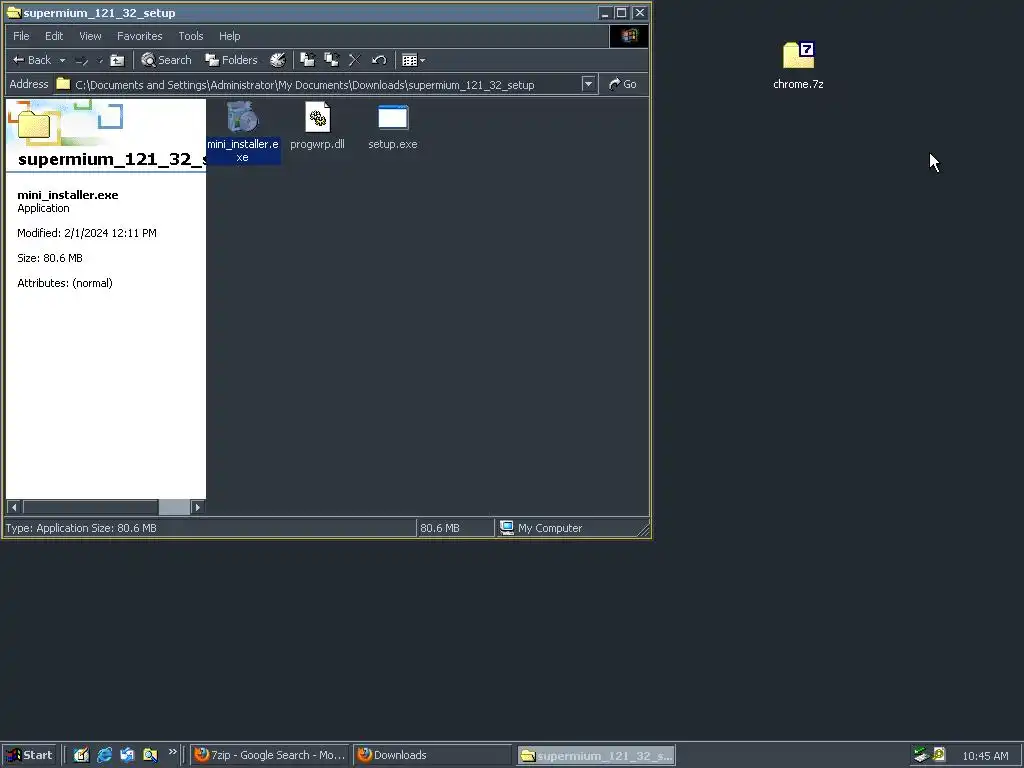Click the 'Size: 80.6 MB' info pane text
Screen dimensions: 1024x768
tap(50, 258)
